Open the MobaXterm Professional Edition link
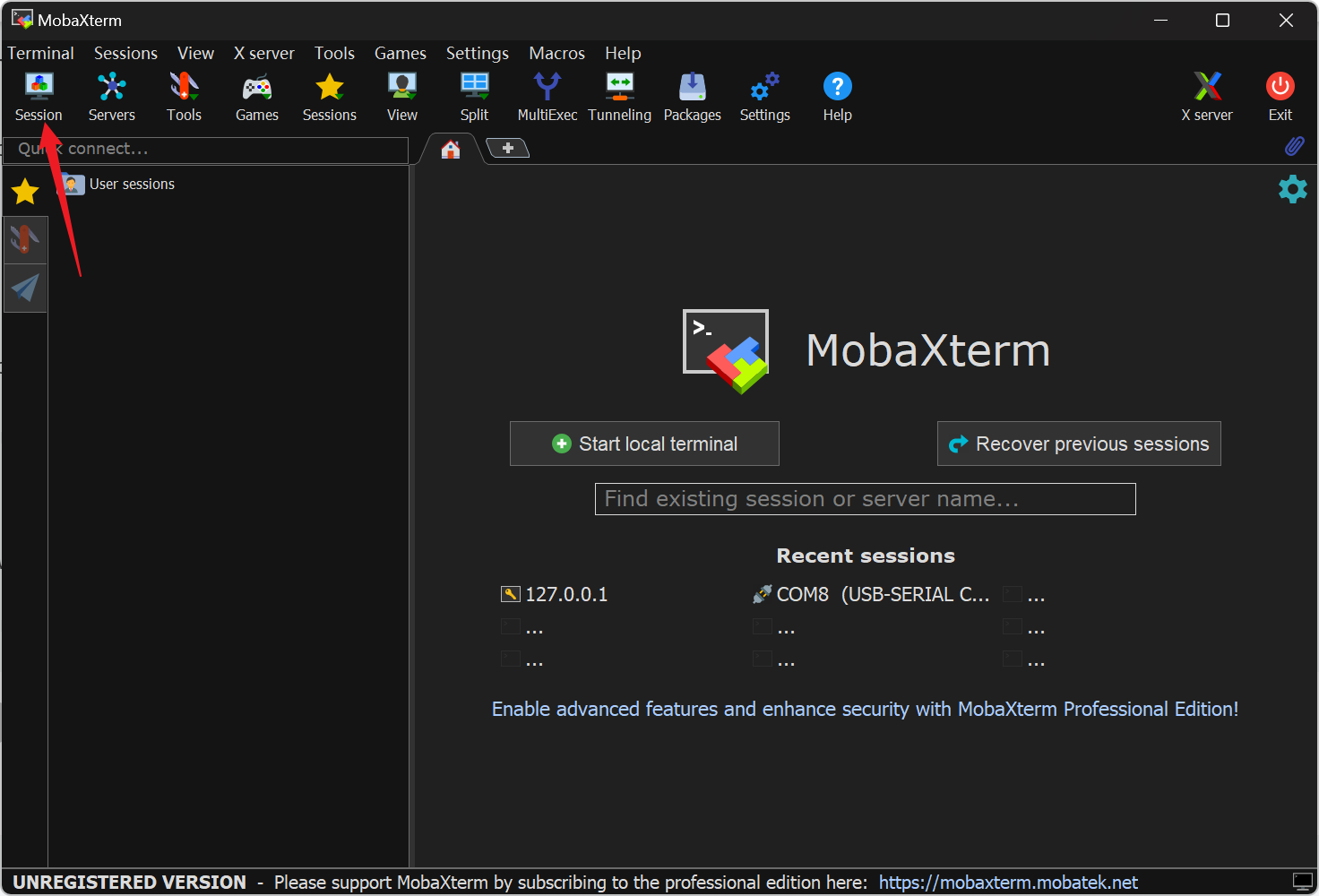The height and width of the screenshot is (896, 1319). click(x=865, y=709)
